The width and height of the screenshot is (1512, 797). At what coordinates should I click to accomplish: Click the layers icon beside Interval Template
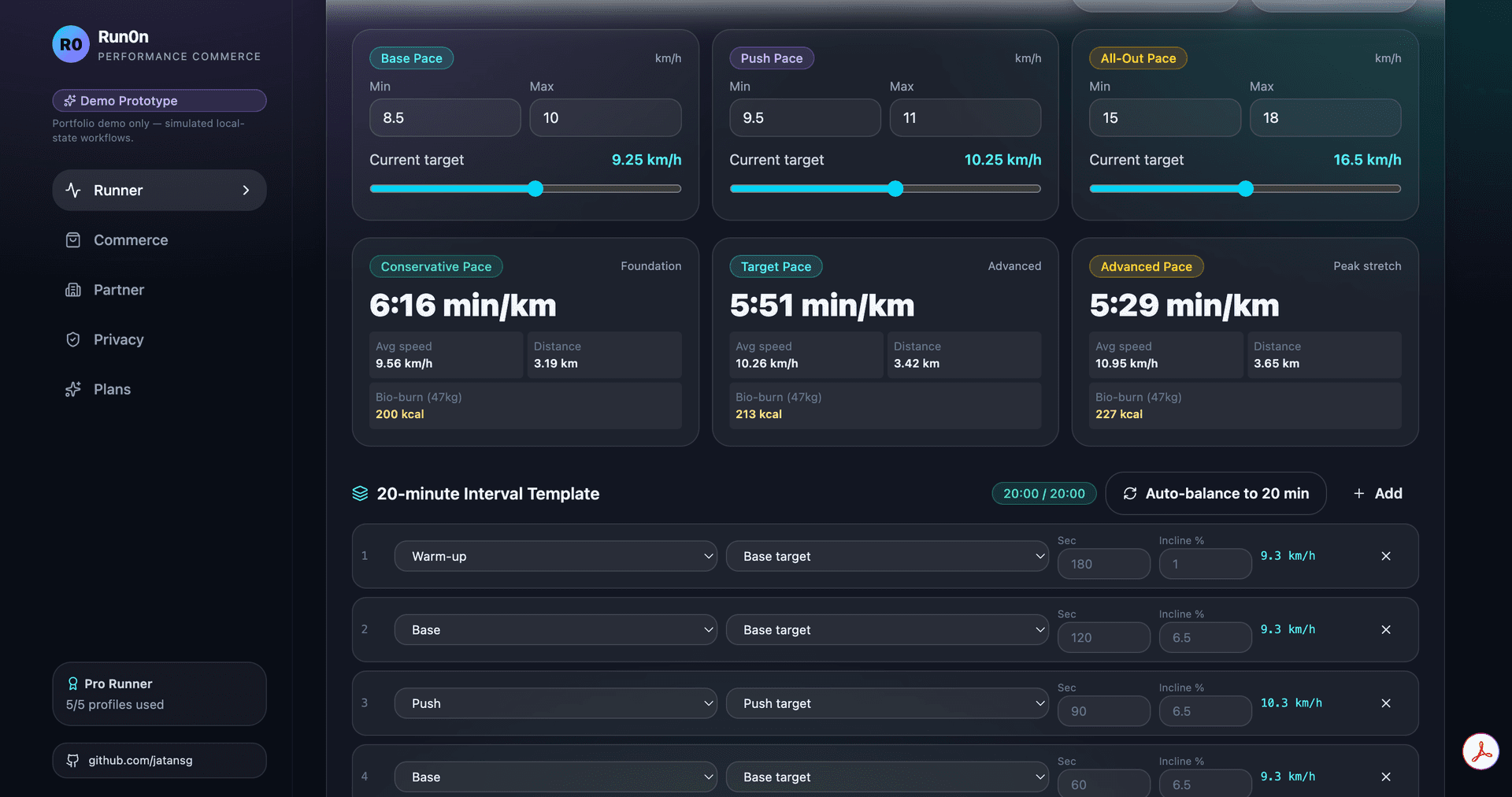pos(360,494)
